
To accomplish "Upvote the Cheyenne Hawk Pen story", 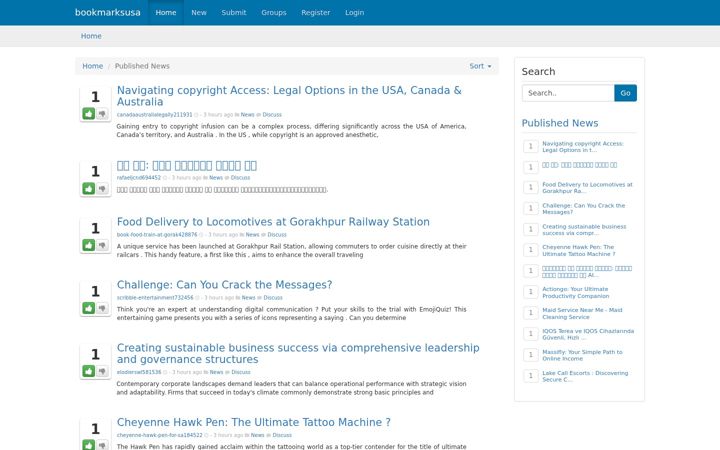I will tap(89, 444).
